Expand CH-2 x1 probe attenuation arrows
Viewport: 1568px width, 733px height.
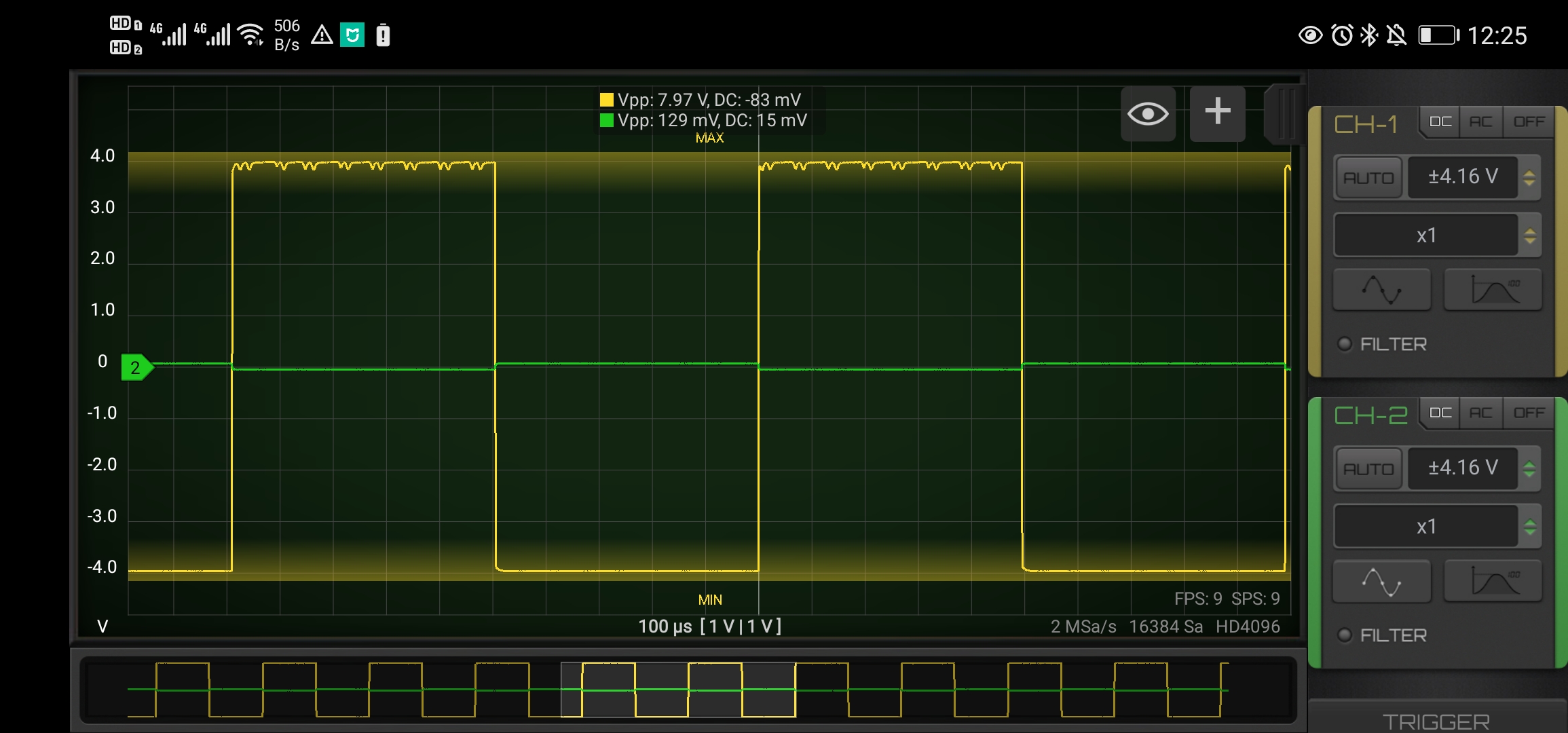click(x=1529, y=527)
